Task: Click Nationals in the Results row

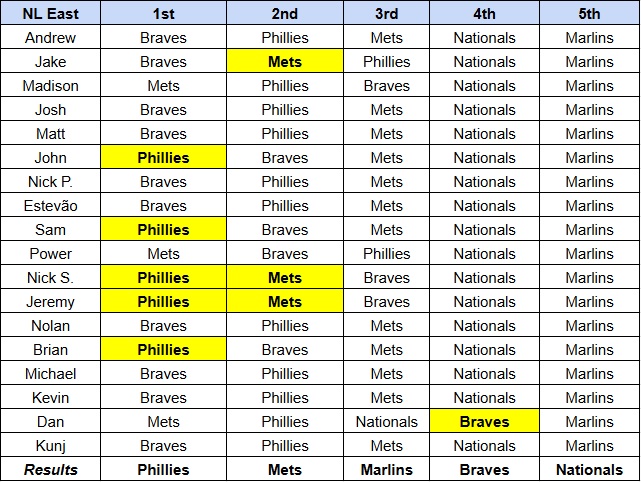Action: point(589,470)
